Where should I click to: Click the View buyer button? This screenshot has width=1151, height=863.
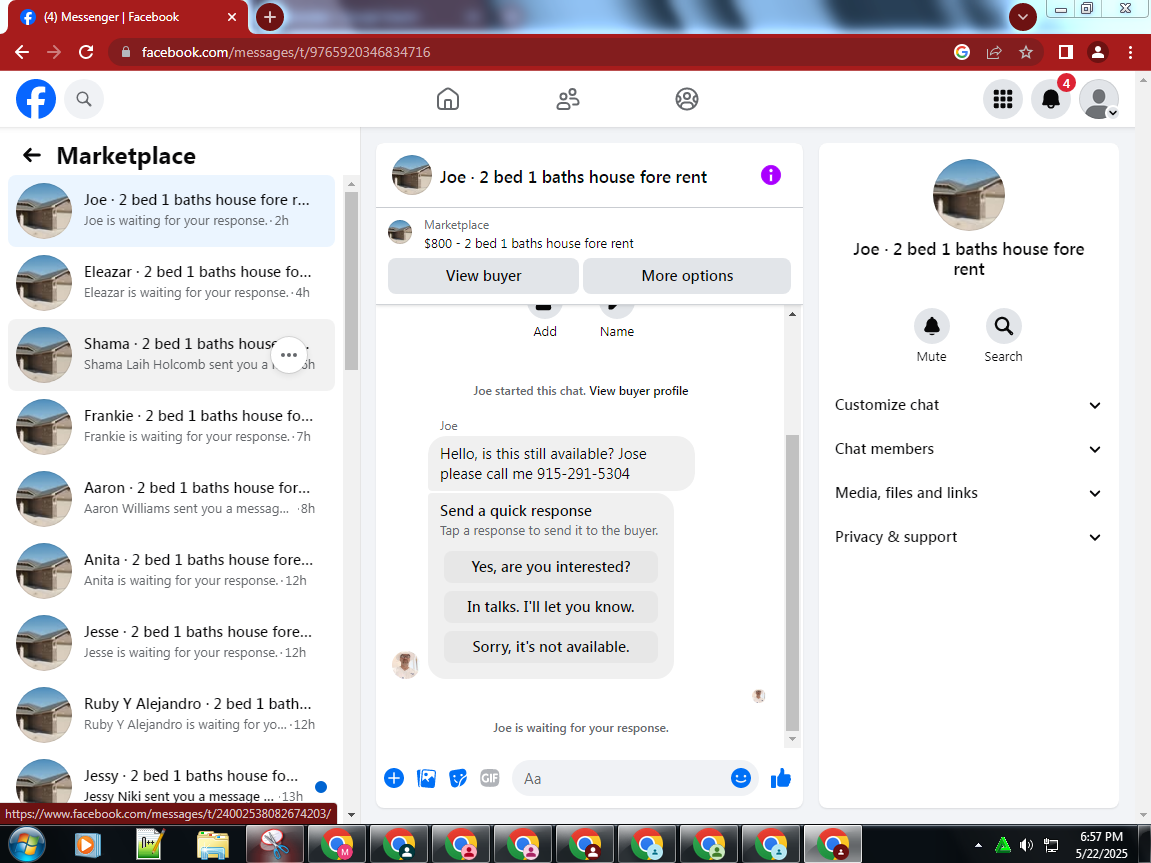click(483, 276)
